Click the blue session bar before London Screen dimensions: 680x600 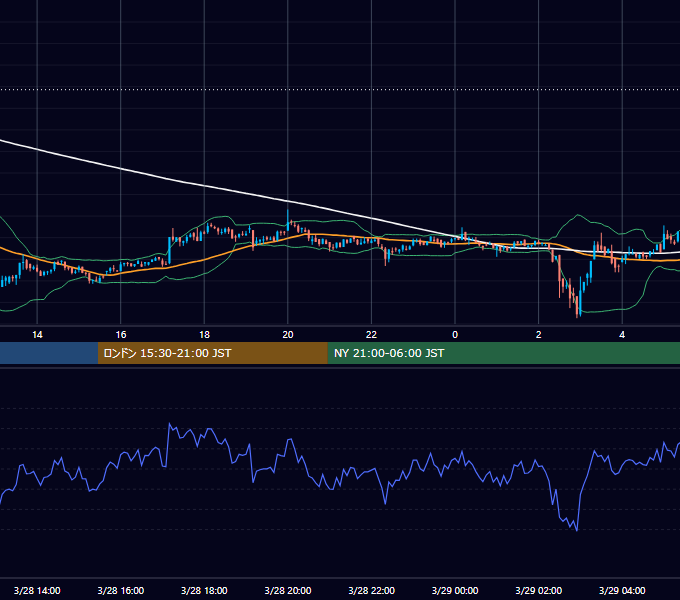pyautogui.click(x=49, y=353)
